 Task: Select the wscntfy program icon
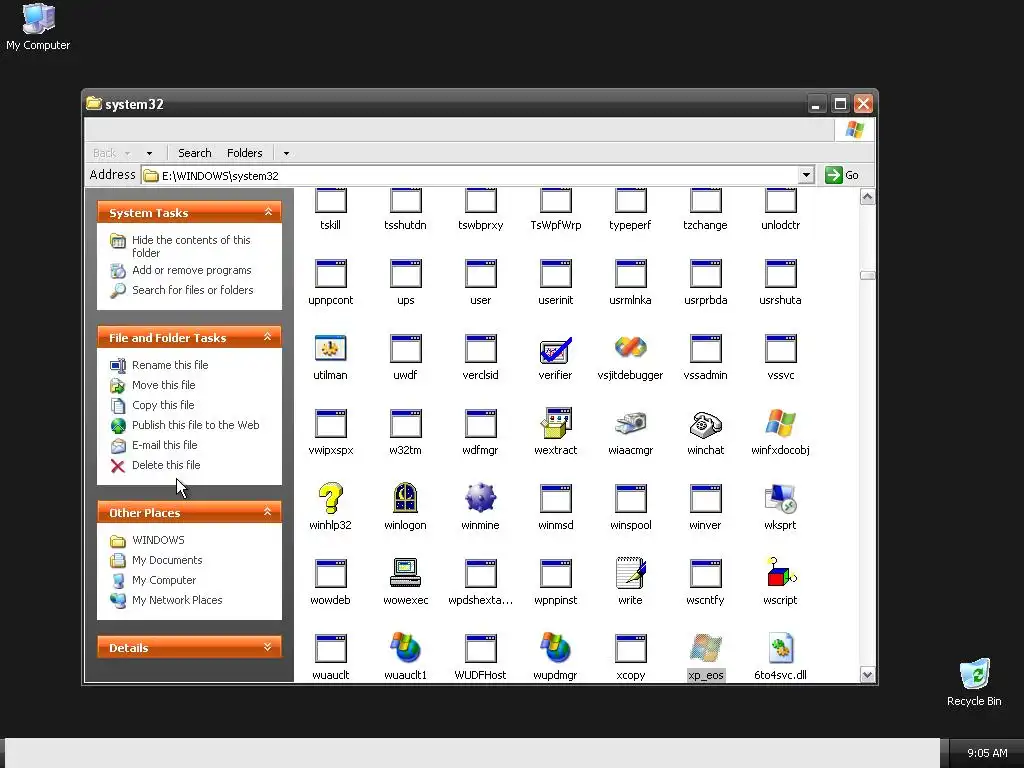(x=705, y=574)
